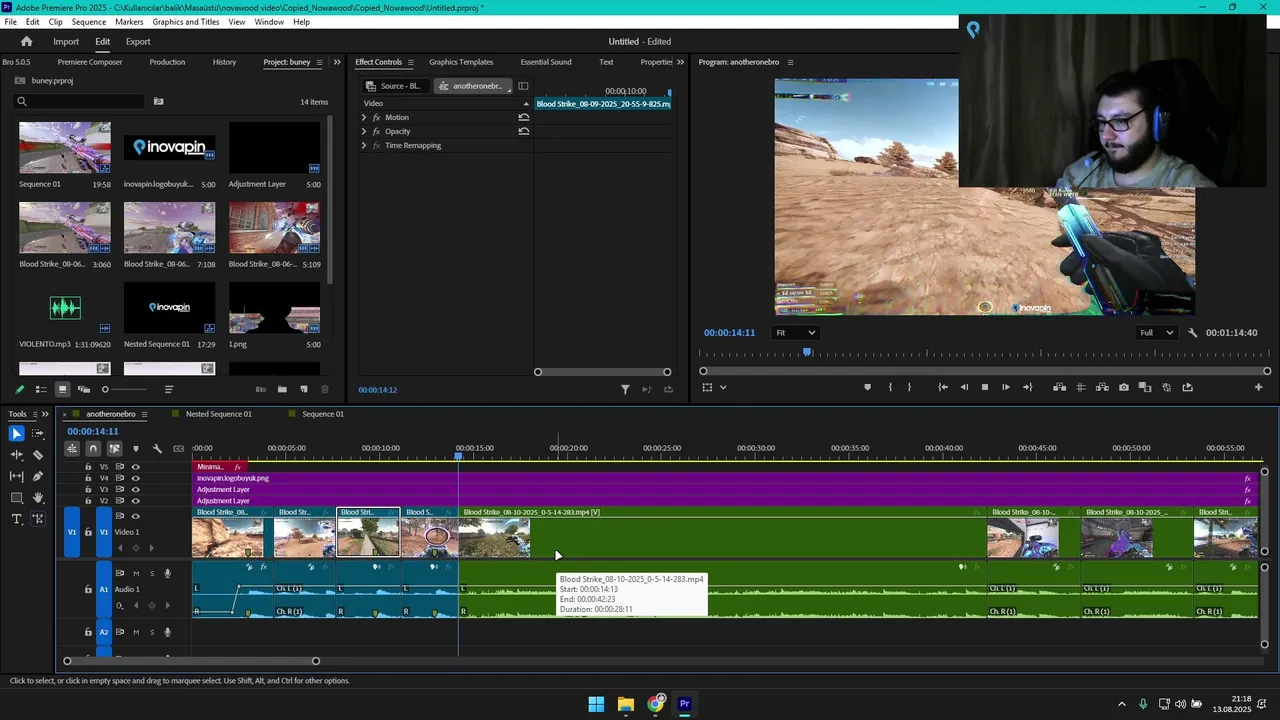1280x720 pixels.
Task: Reset the Motion effect
Action: click(523, 117)
